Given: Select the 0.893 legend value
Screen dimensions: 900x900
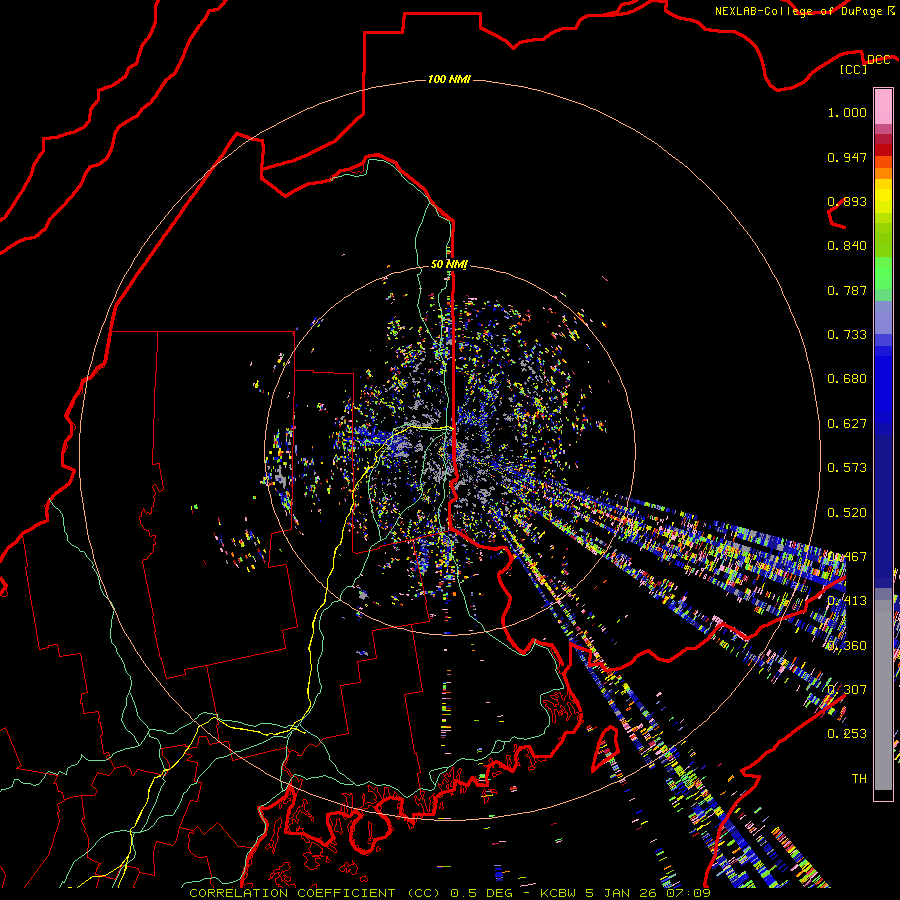Looking at the screenshot, I should pyautogui.click(x=847, y=201).
